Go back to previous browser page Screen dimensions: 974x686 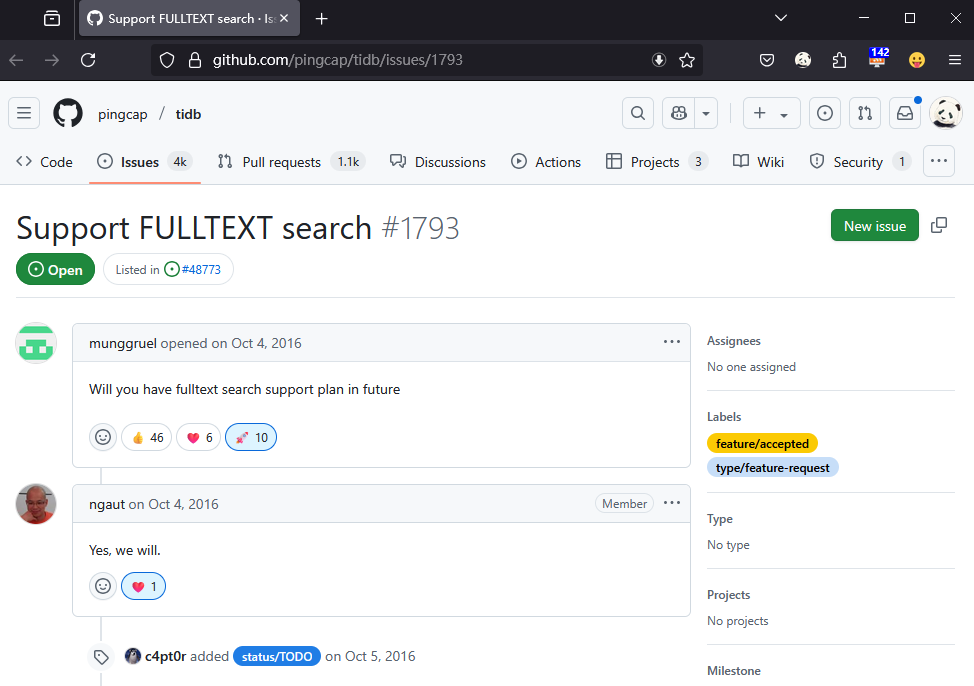click(x=16, y=60)
